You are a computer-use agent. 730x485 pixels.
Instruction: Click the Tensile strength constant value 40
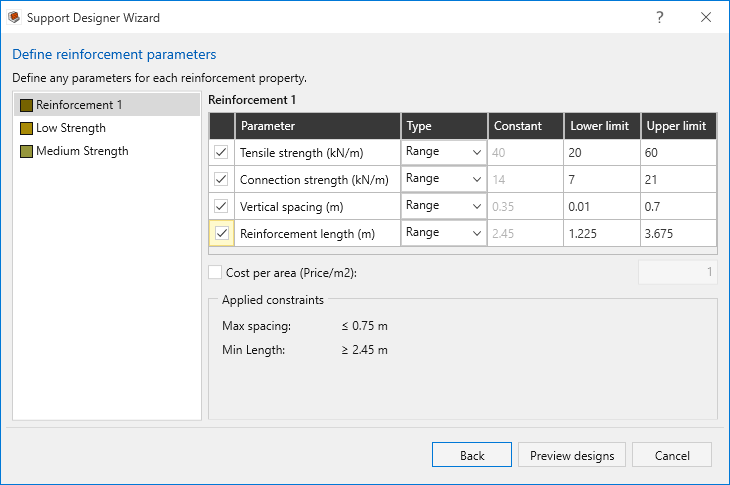[526, 153]
